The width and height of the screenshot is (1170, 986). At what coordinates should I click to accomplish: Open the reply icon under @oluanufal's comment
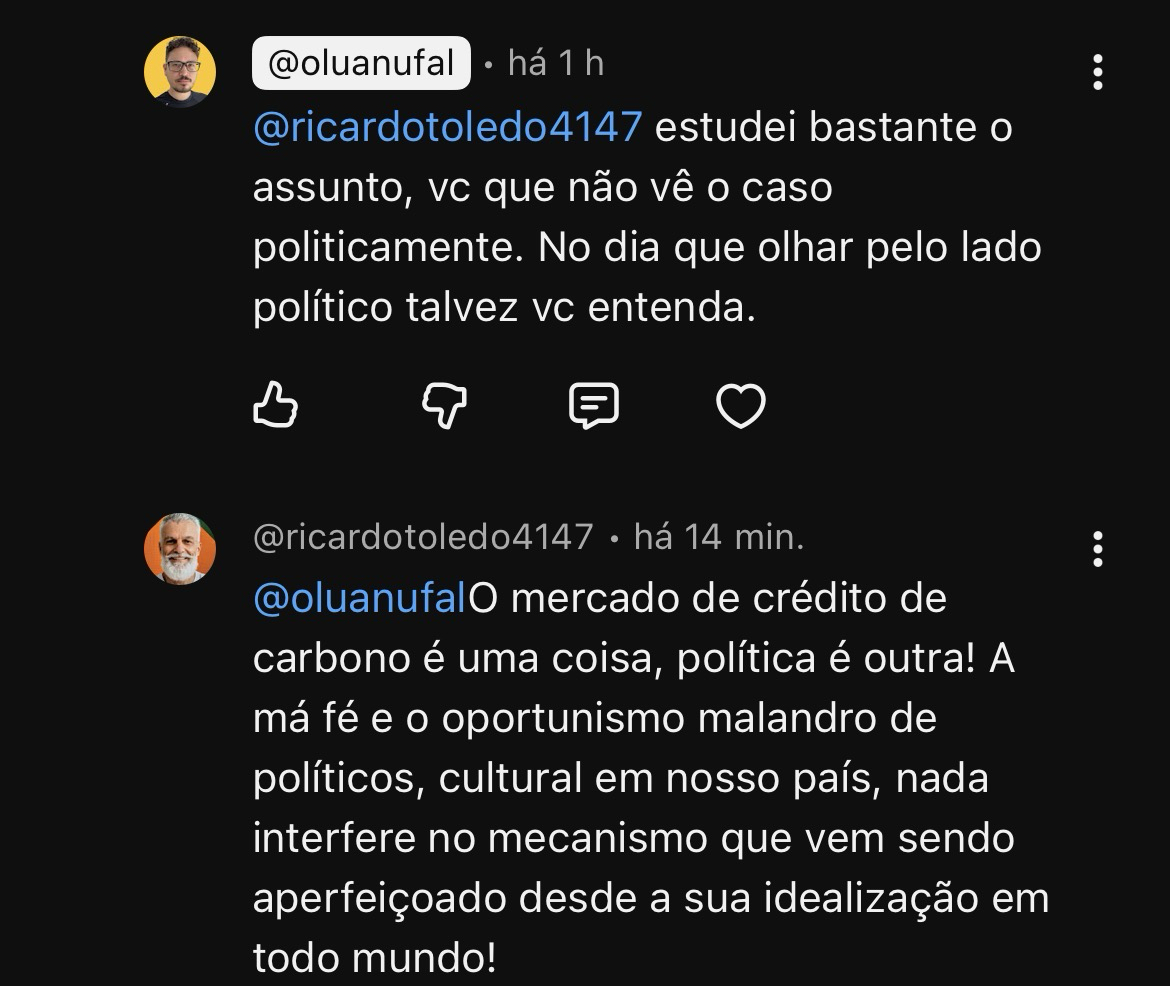pyautogui.click(x=593, y=406)
